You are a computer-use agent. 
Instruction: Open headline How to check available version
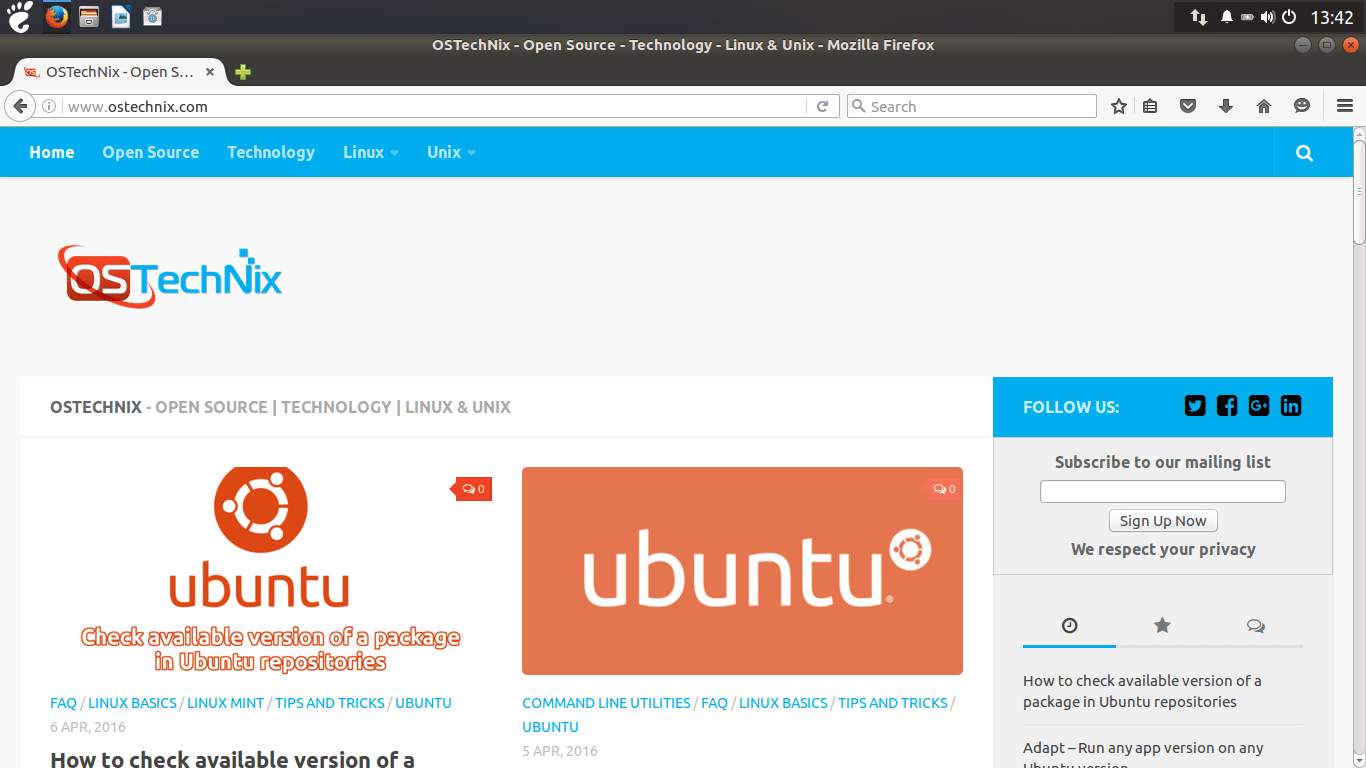232,759
